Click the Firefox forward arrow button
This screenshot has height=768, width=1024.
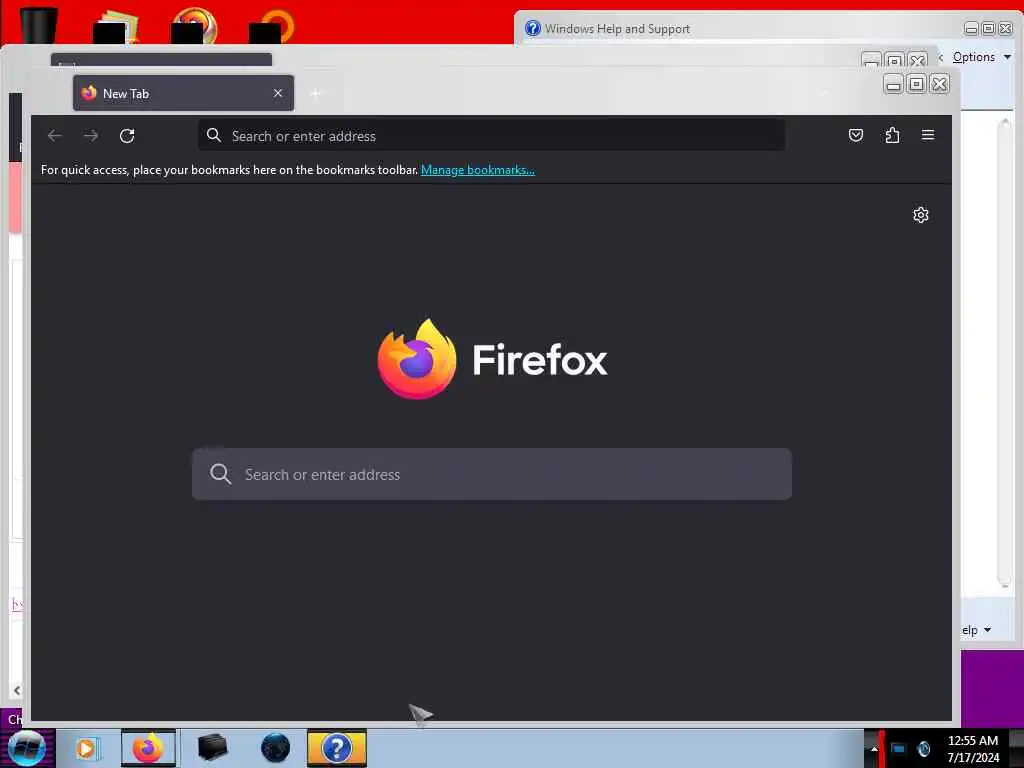point(91,136)
